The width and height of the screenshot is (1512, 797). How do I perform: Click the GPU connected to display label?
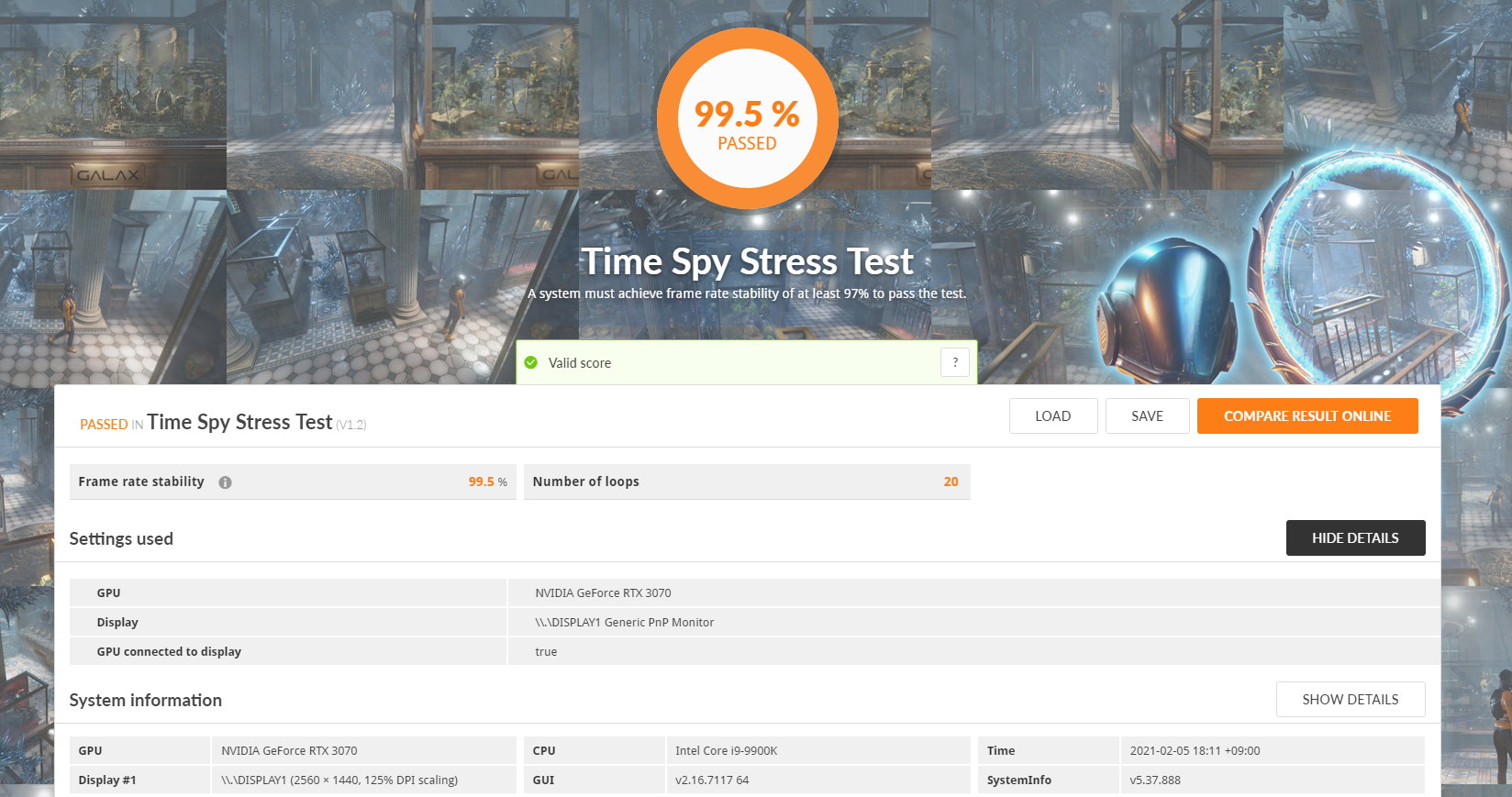[x=169, y=652]
